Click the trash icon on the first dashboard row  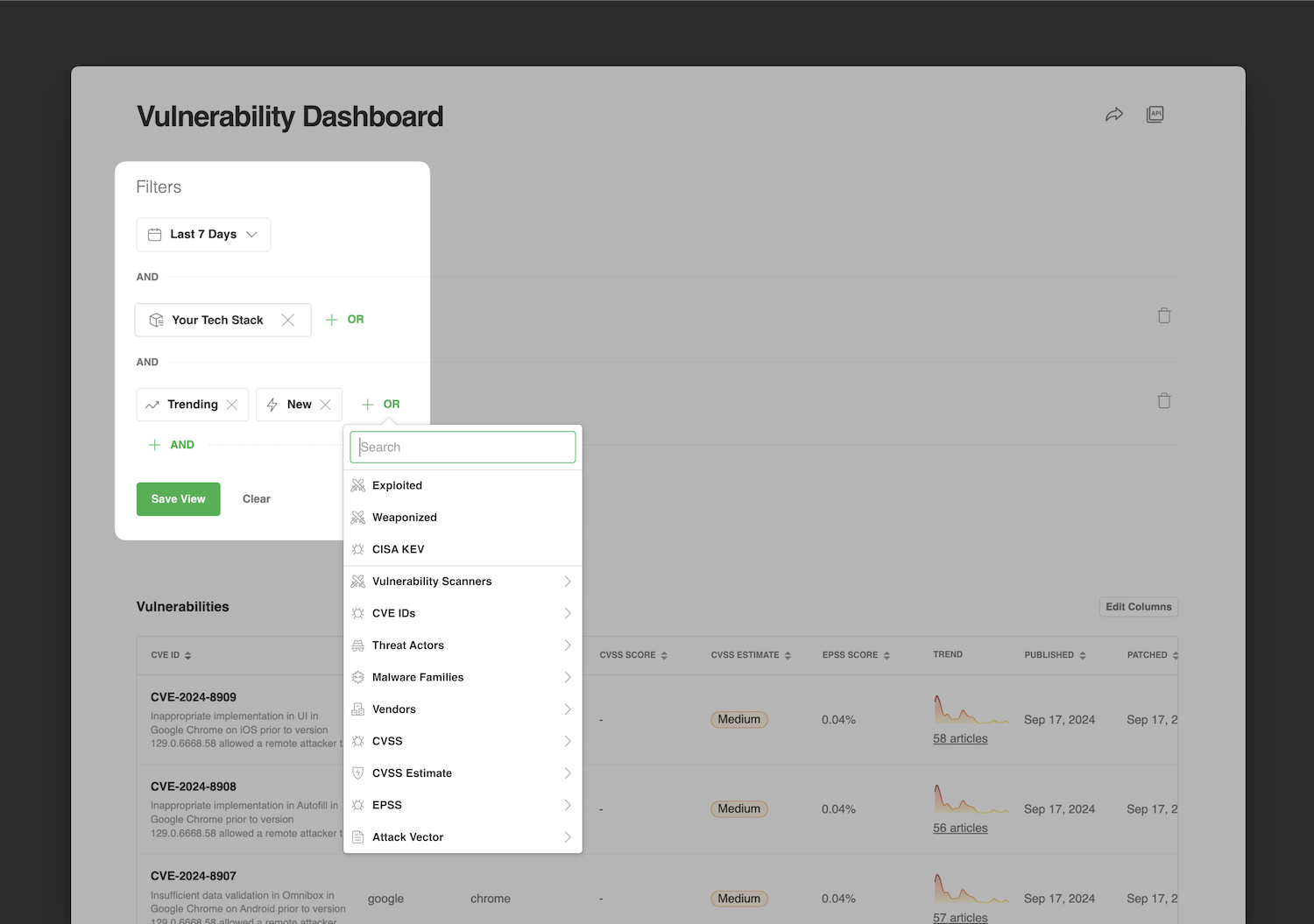click(1164, 315)
